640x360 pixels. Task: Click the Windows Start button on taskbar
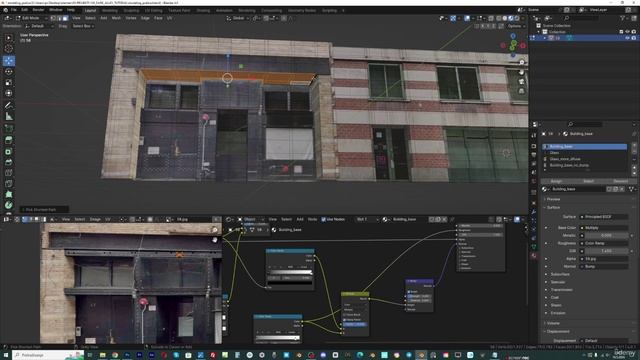6,355
